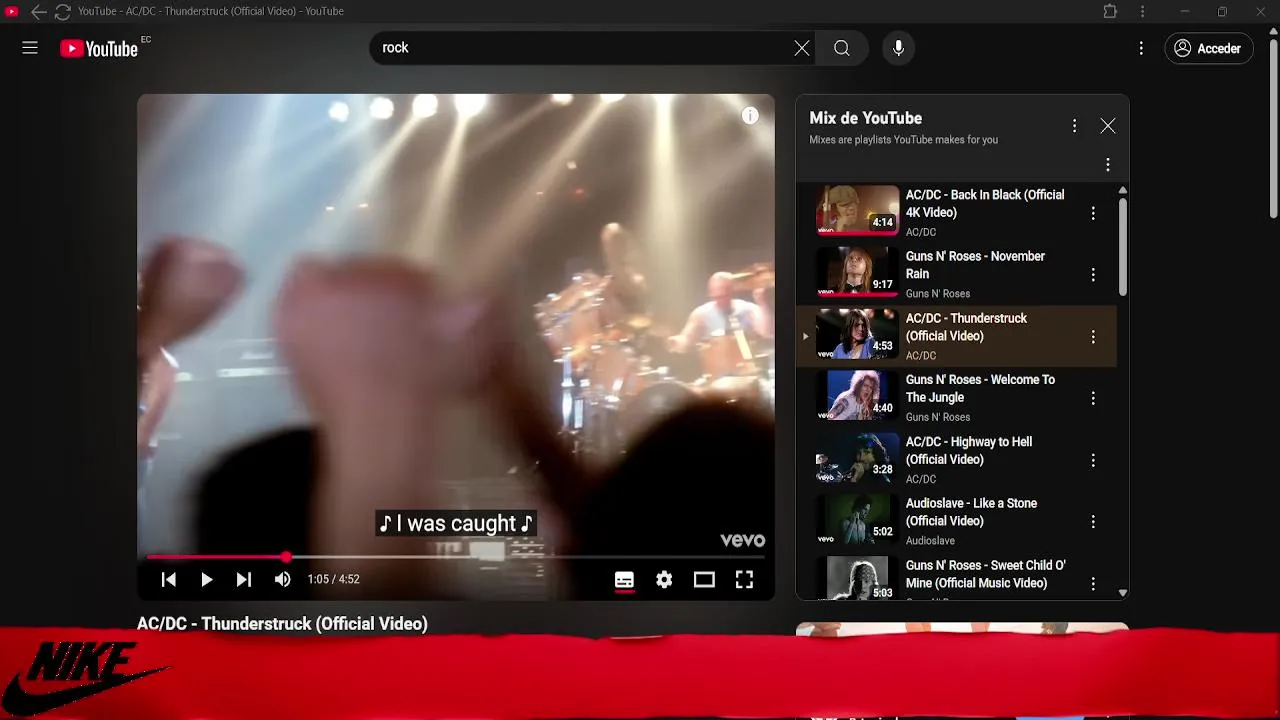Enter full screen mode
The height and width of the screenshot is (720, 1280).
744,580
